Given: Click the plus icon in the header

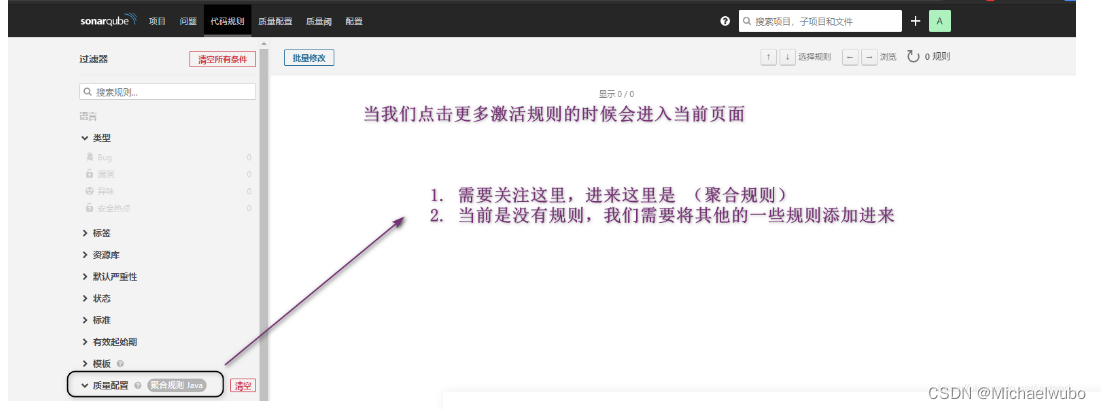Looking at the screenshot, I should 915,21.
